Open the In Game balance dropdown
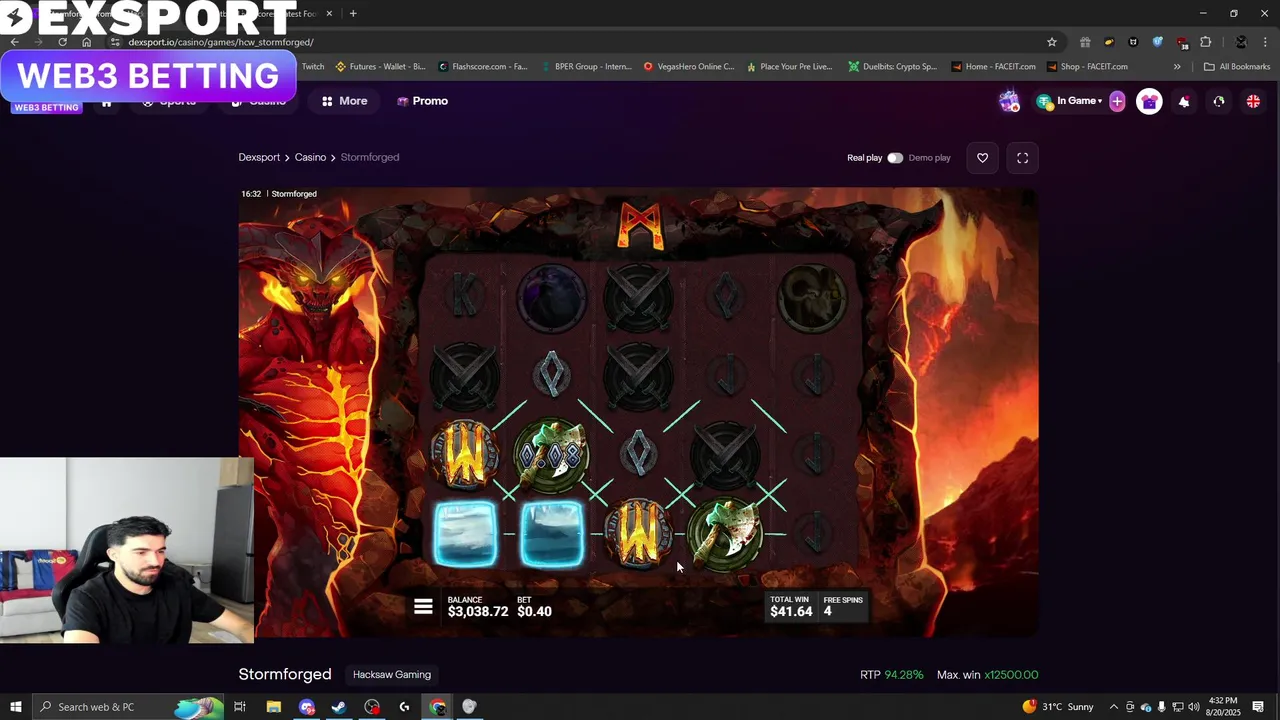Image resolution: width=1280 pixels, height=720 pixels. (1070, 101)
